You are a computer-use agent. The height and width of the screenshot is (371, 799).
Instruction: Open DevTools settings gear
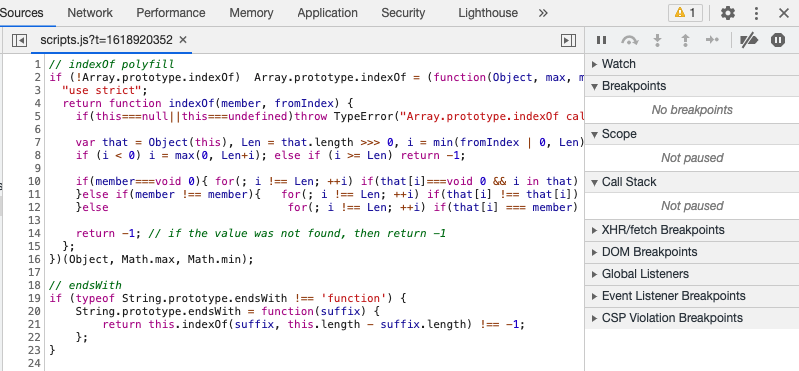click(x=728, y=13)
